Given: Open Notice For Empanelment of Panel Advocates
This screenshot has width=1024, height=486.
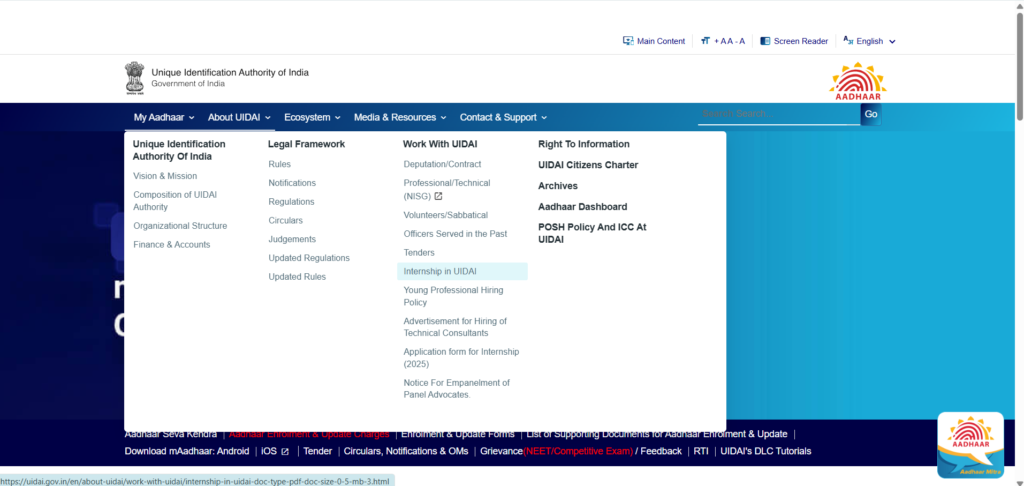Looking at the screenshot, I should coord(456,389).
